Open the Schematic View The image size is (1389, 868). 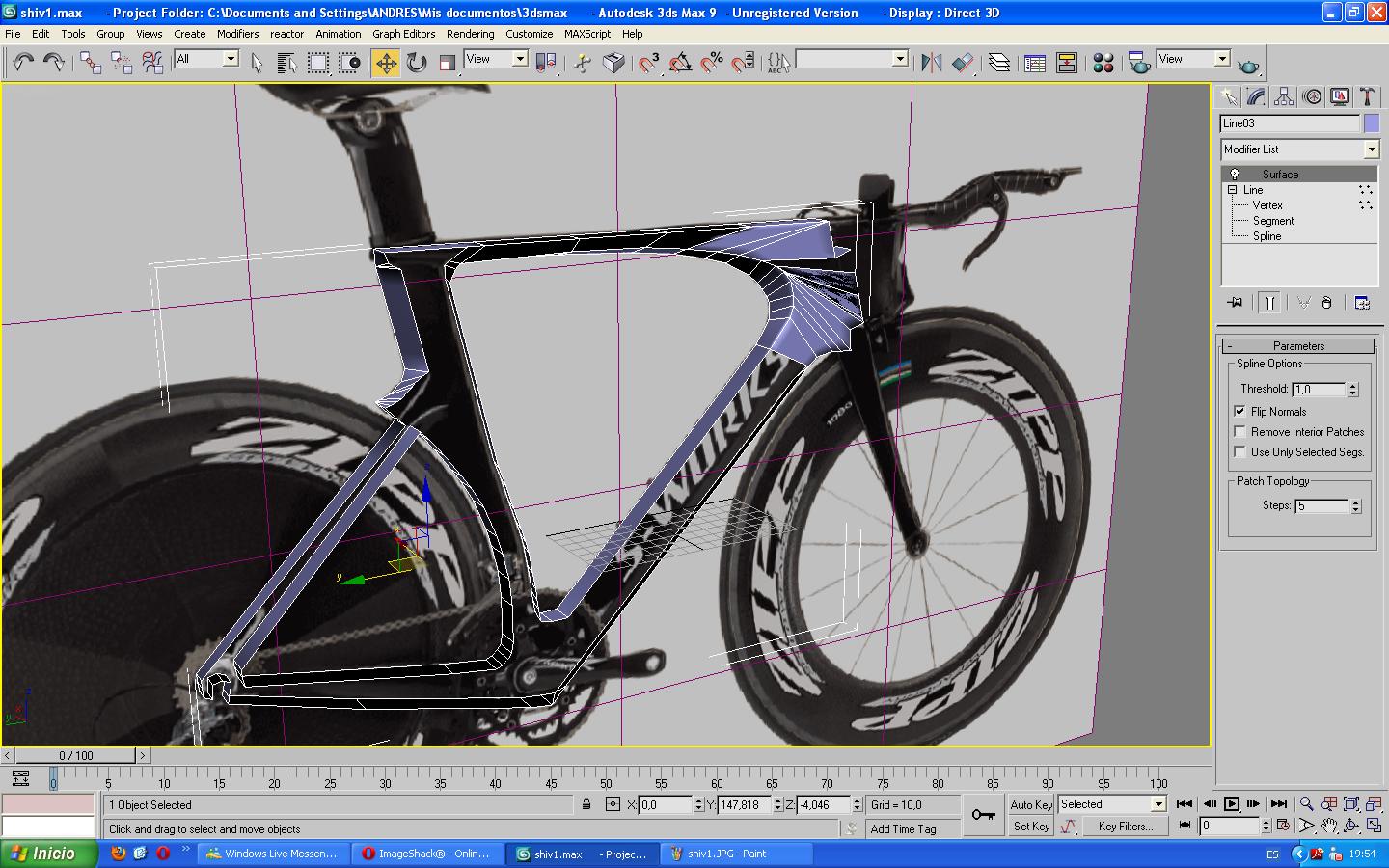[x=1066, y=63]
